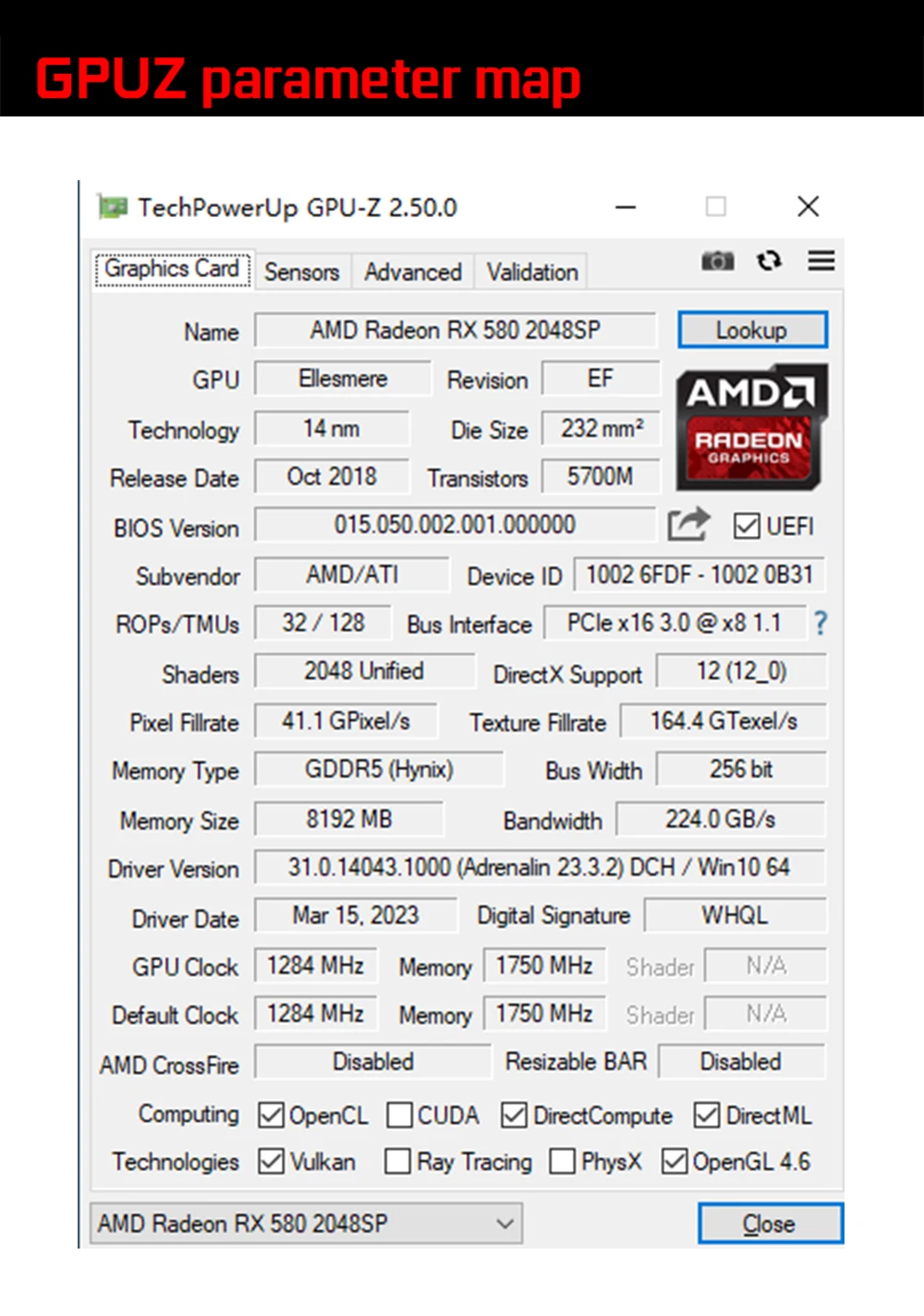Click the Default Clock 1284 MHz field
Viewport: 924px width, 1316px height.
coord(316,1014)
